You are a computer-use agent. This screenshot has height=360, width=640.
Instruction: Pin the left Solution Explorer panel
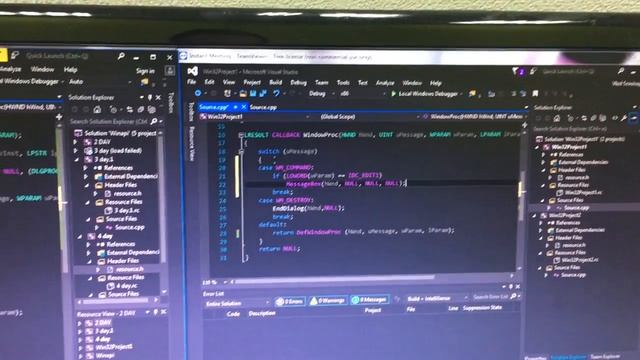click(x=150, y=97)
